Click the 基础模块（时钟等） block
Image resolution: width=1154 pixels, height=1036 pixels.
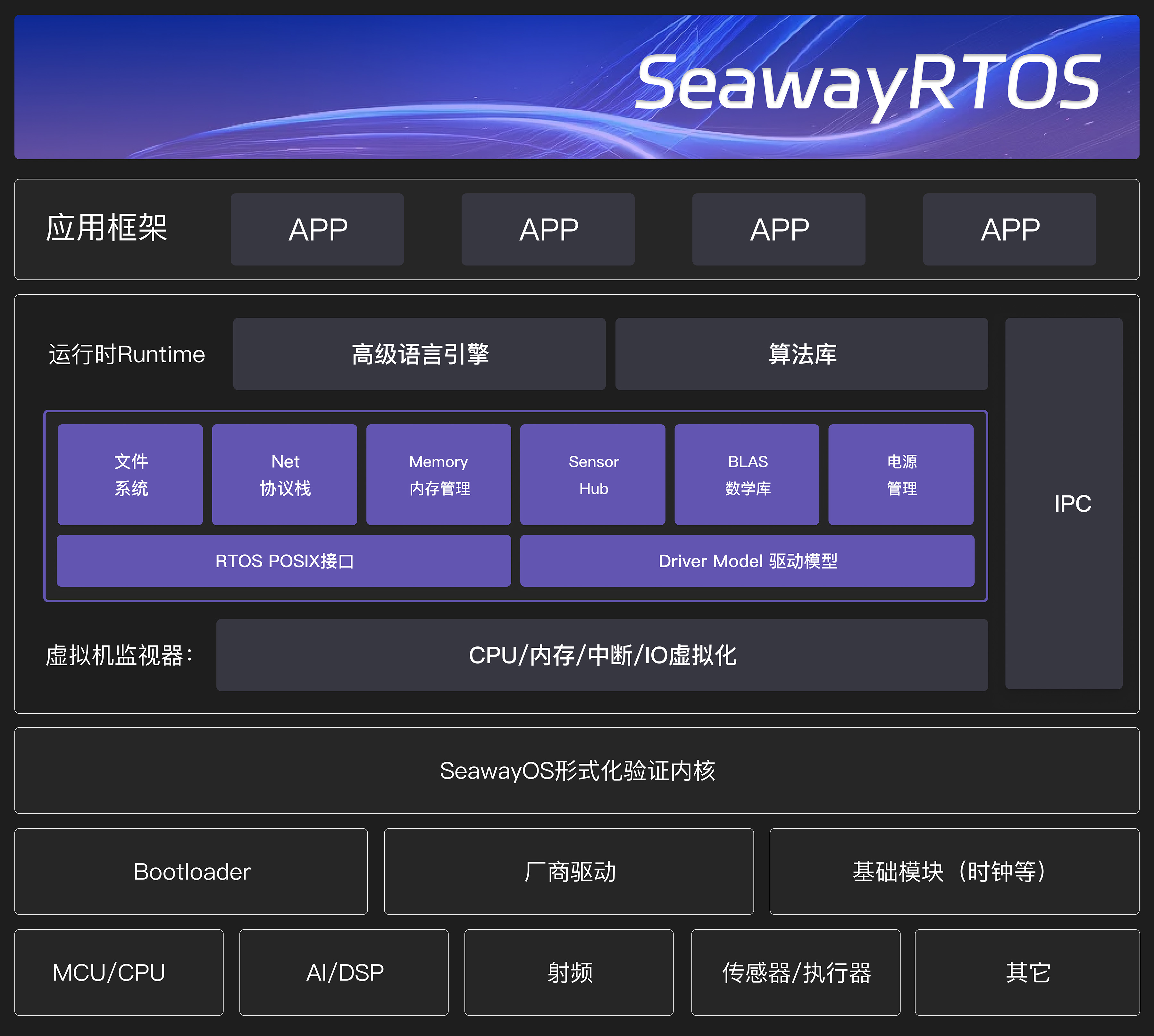pyautogui.click(x=954, y=872)
